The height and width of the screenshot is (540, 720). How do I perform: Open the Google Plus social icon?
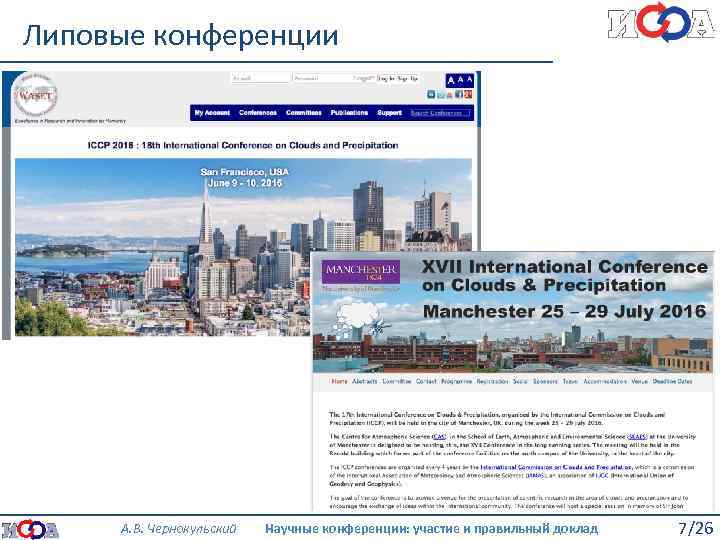[468, 94]
